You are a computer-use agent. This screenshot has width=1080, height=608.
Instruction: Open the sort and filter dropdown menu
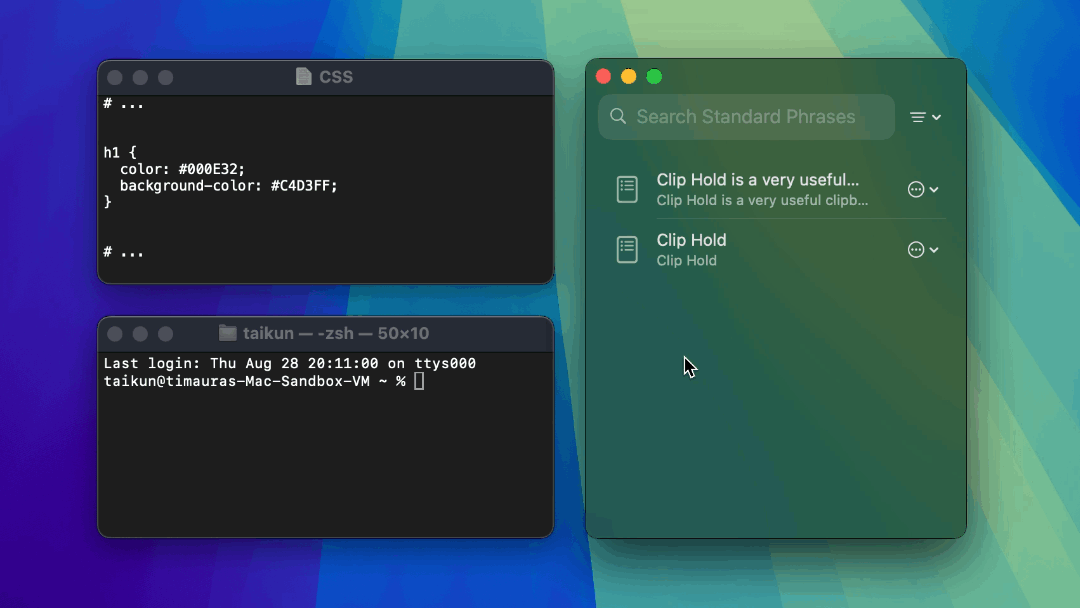(x=925, y=117)
